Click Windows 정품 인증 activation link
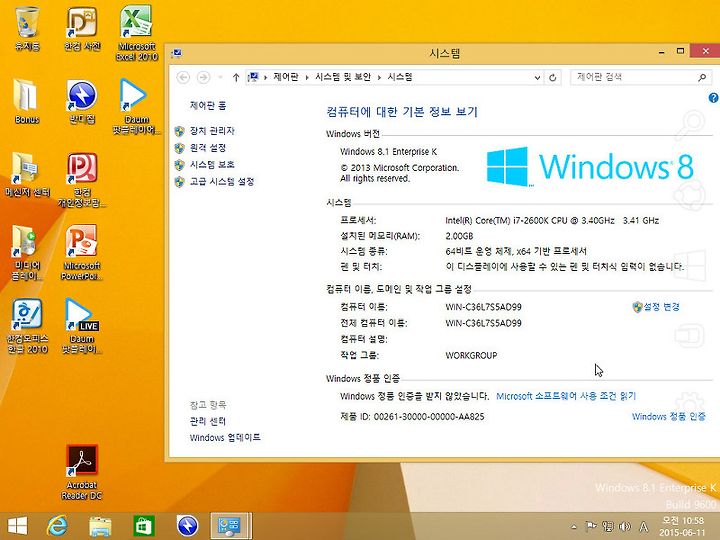This screenshot has width=720, height=540. (x=669, y=416)
